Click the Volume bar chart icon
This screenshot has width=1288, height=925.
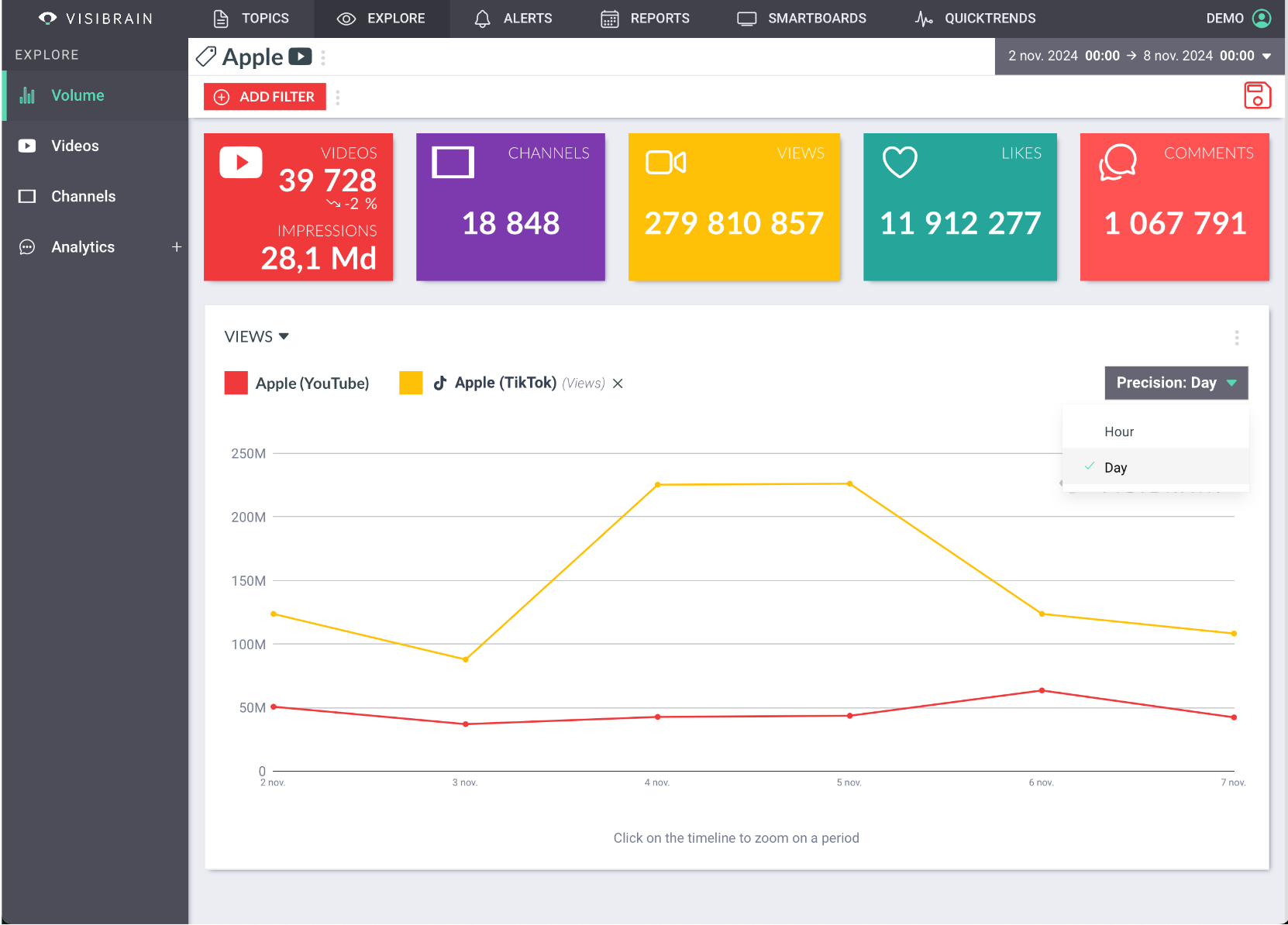click(x=27, y=95)
